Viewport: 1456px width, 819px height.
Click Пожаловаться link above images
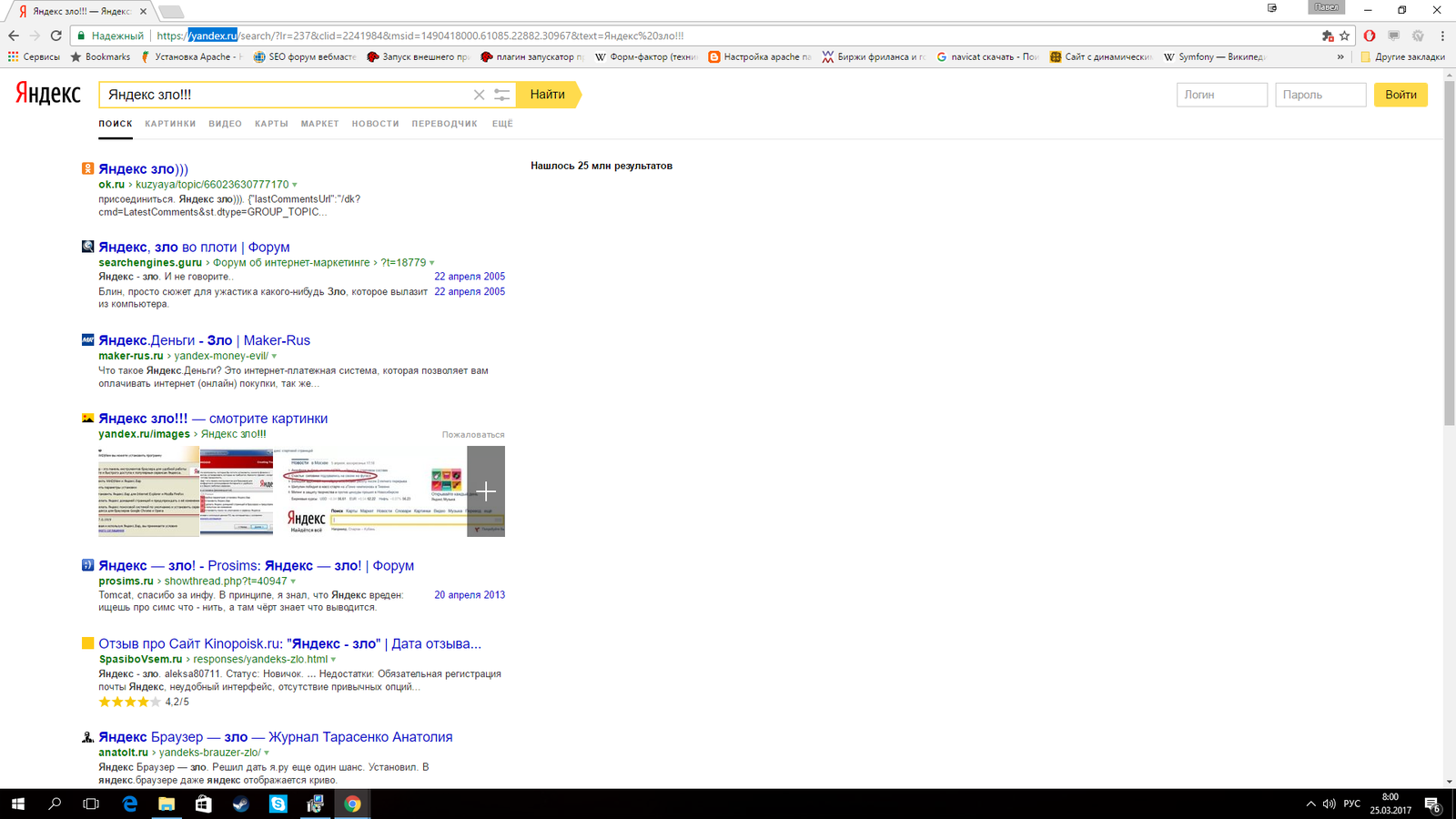coord(473,435)
